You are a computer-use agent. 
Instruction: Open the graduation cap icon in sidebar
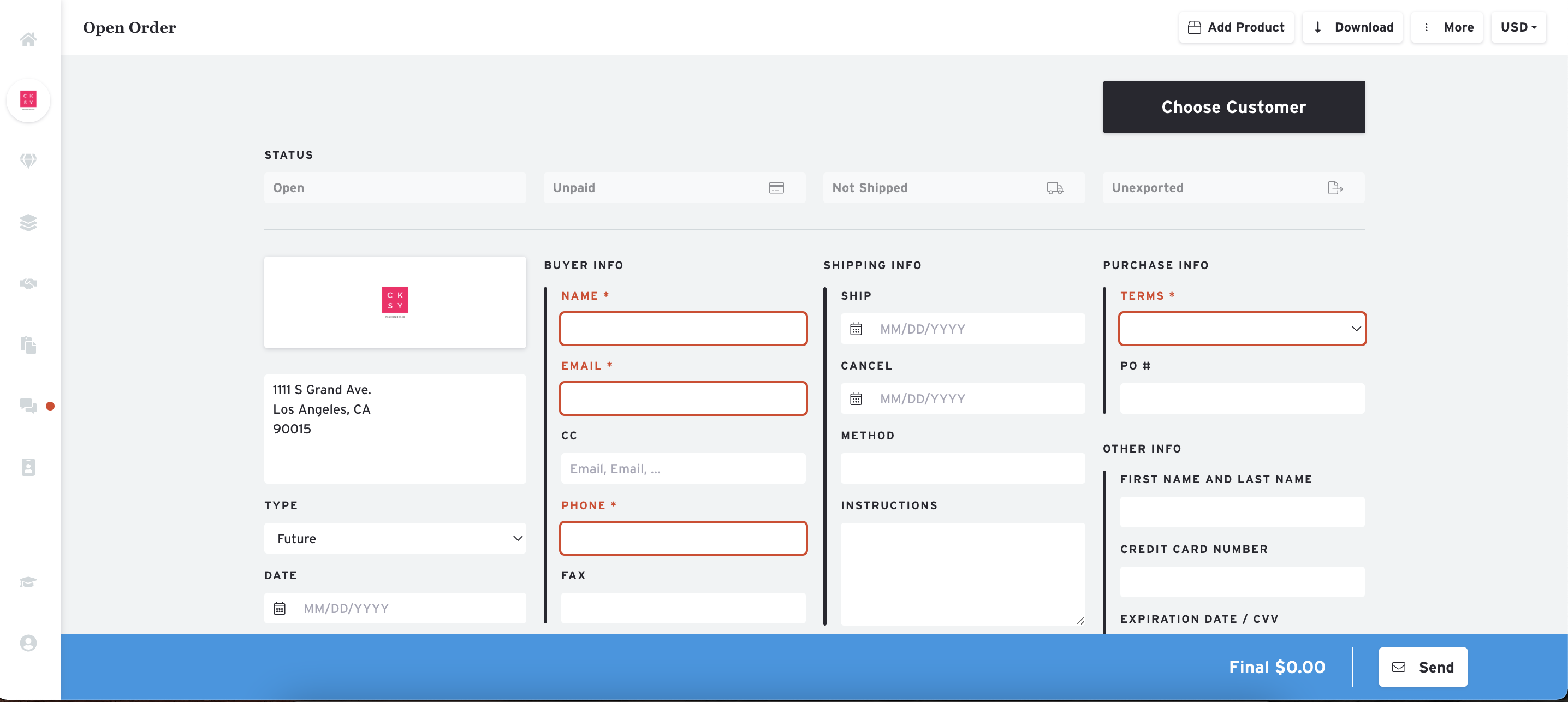28,582
